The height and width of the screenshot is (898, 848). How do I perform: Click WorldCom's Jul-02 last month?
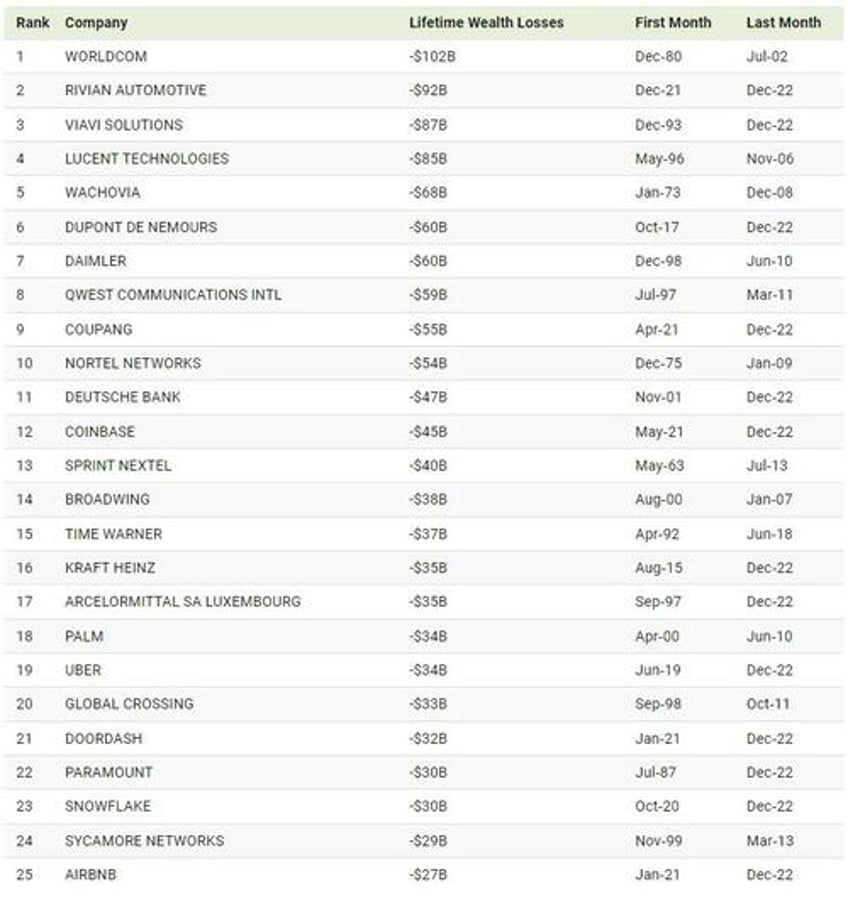click(767, 56)
